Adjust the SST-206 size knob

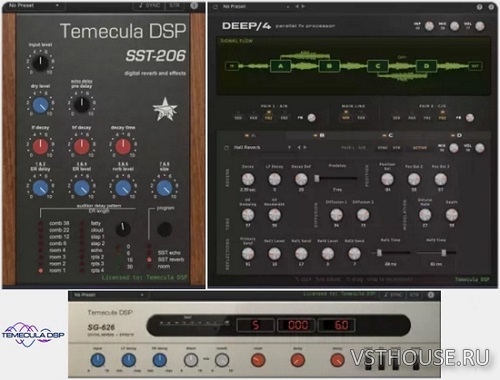coord(164,188)
